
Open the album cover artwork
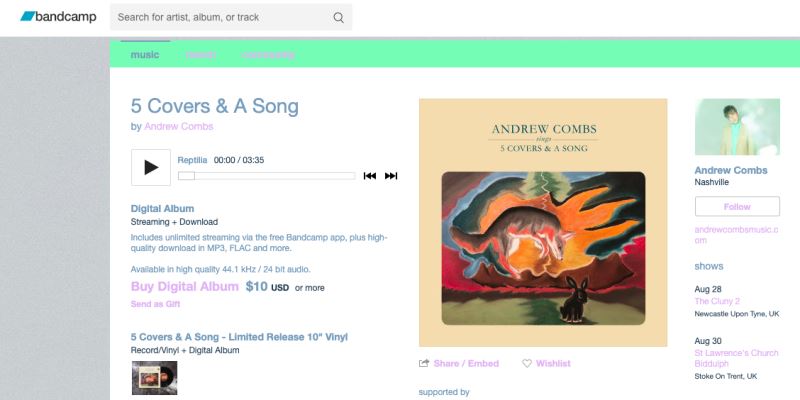(x=543, y=222)
